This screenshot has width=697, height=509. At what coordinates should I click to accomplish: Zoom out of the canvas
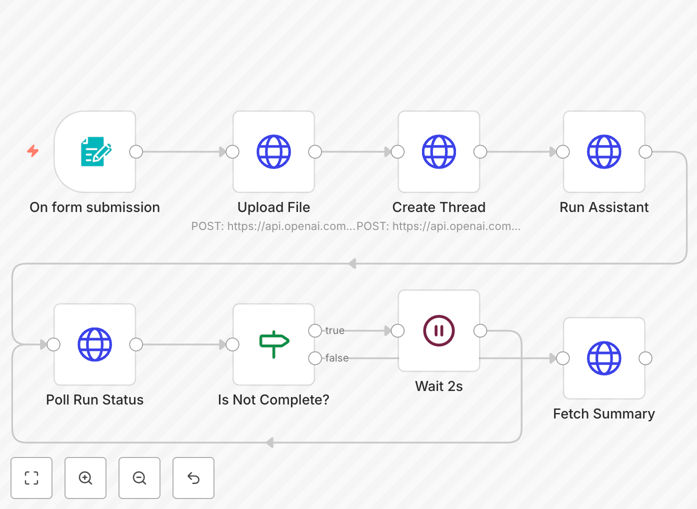tap(139, 478)
